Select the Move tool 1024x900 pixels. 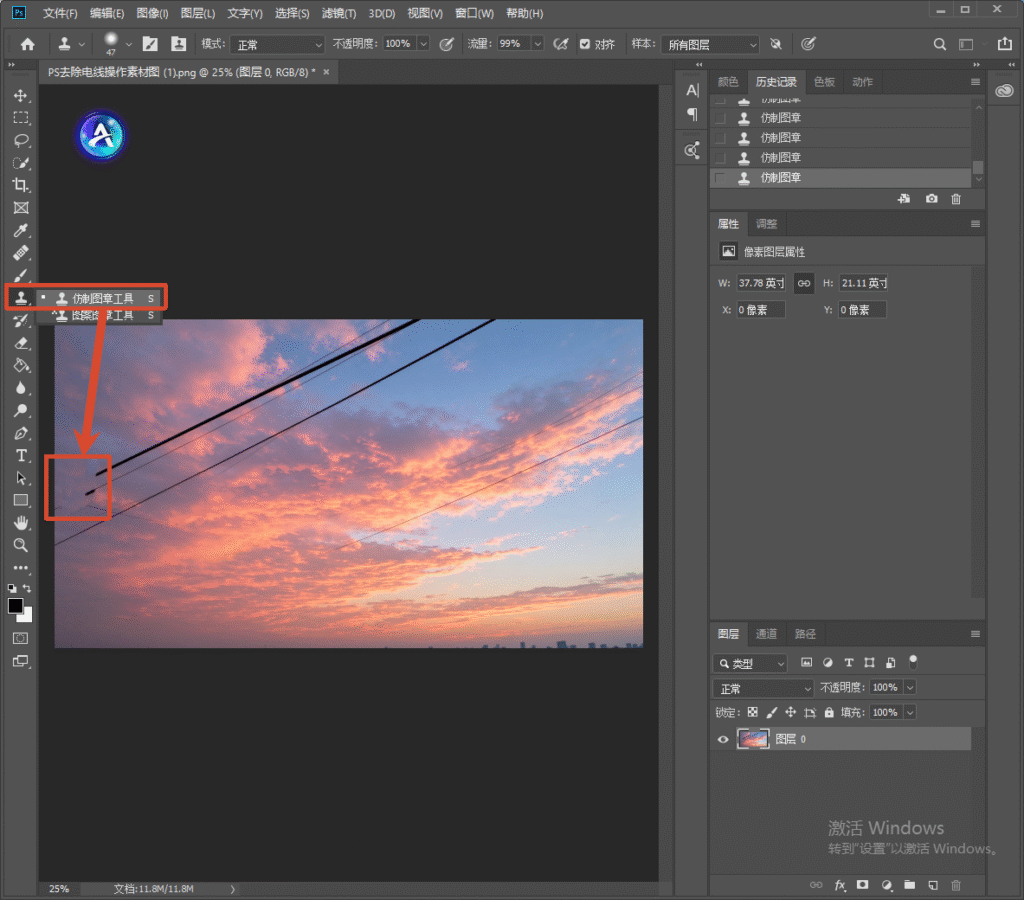click(x=21, y=95)
